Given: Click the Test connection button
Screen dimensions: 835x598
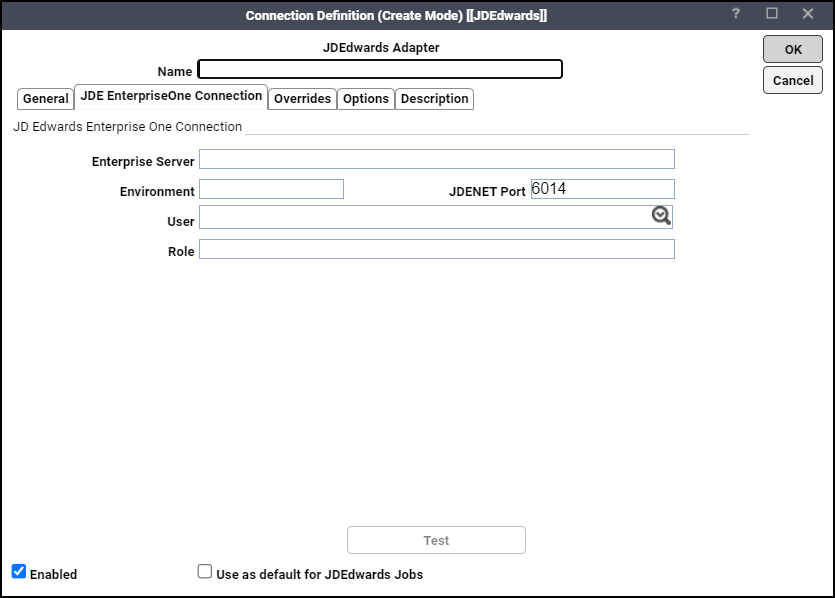Looking at the screenshot, I should coord(436,540).
